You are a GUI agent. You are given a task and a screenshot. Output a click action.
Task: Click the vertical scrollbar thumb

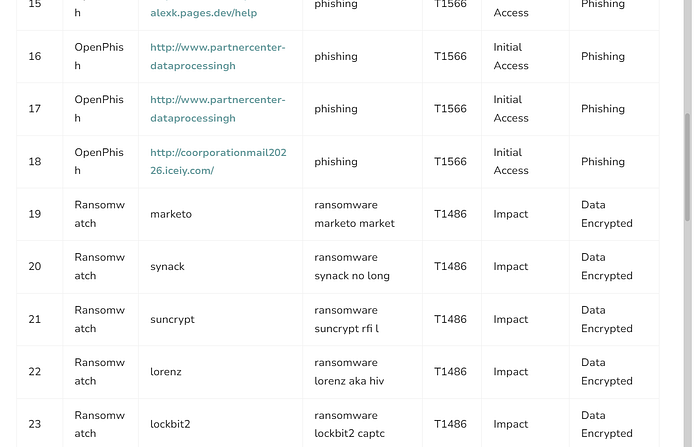pyautogui.click(x=688, y=167)
